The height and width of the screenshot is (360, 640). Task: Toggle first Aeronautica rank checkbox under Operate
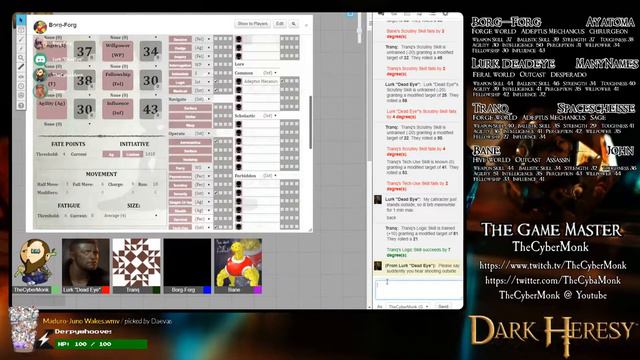(216, 142)
